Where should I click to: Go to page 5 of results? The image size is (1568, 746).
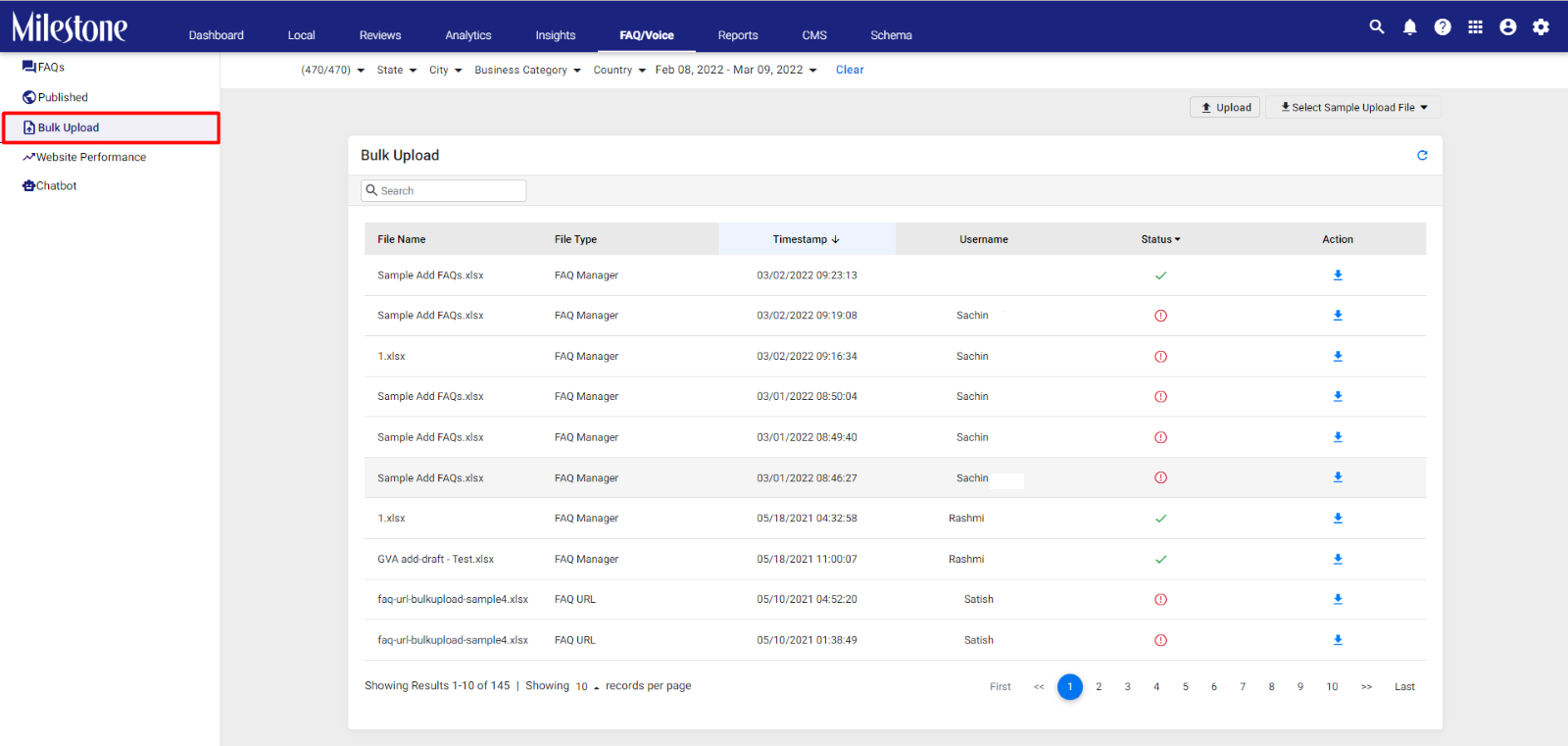(1185, 687)
